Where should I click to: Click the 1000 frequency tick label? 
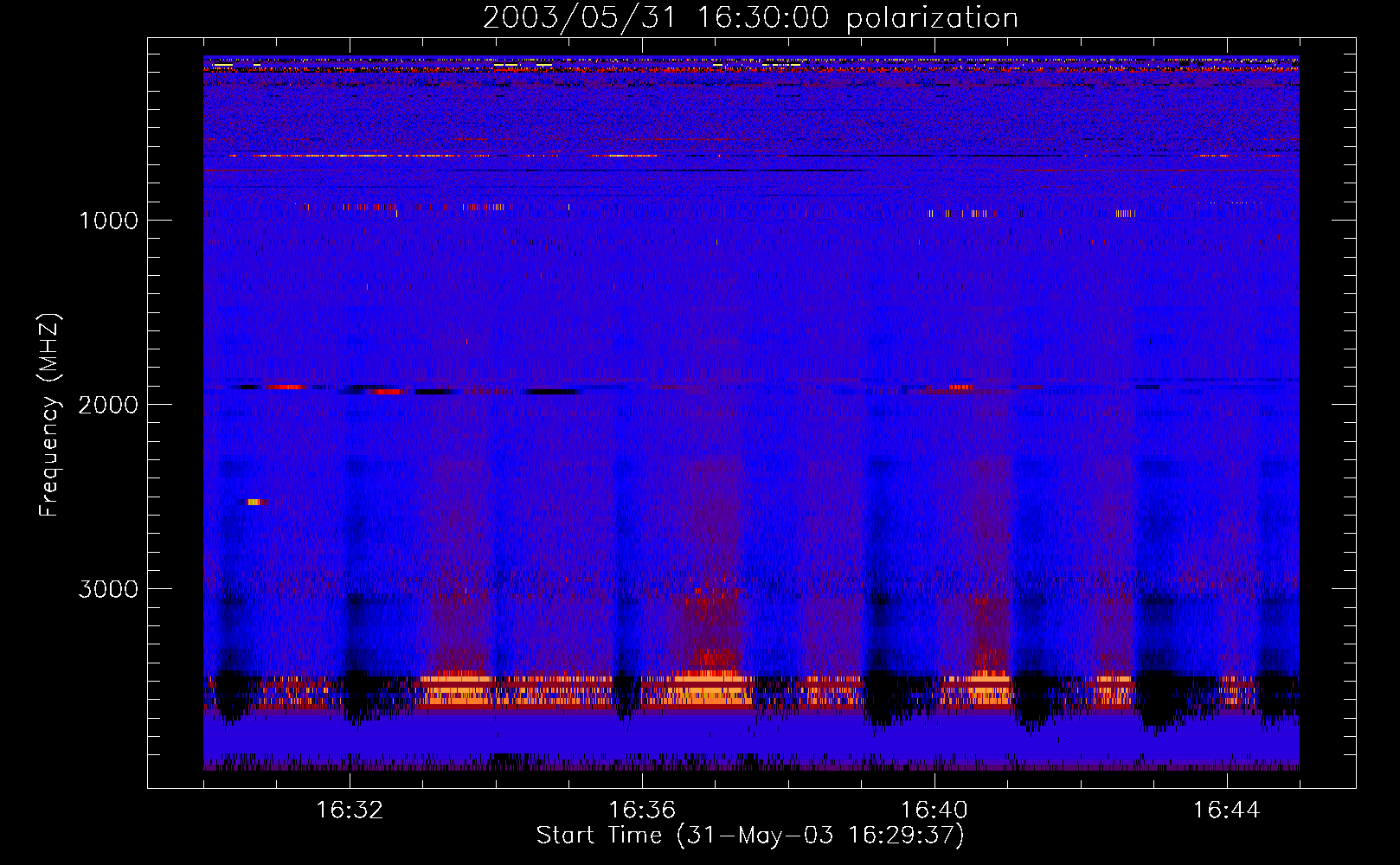108,221
